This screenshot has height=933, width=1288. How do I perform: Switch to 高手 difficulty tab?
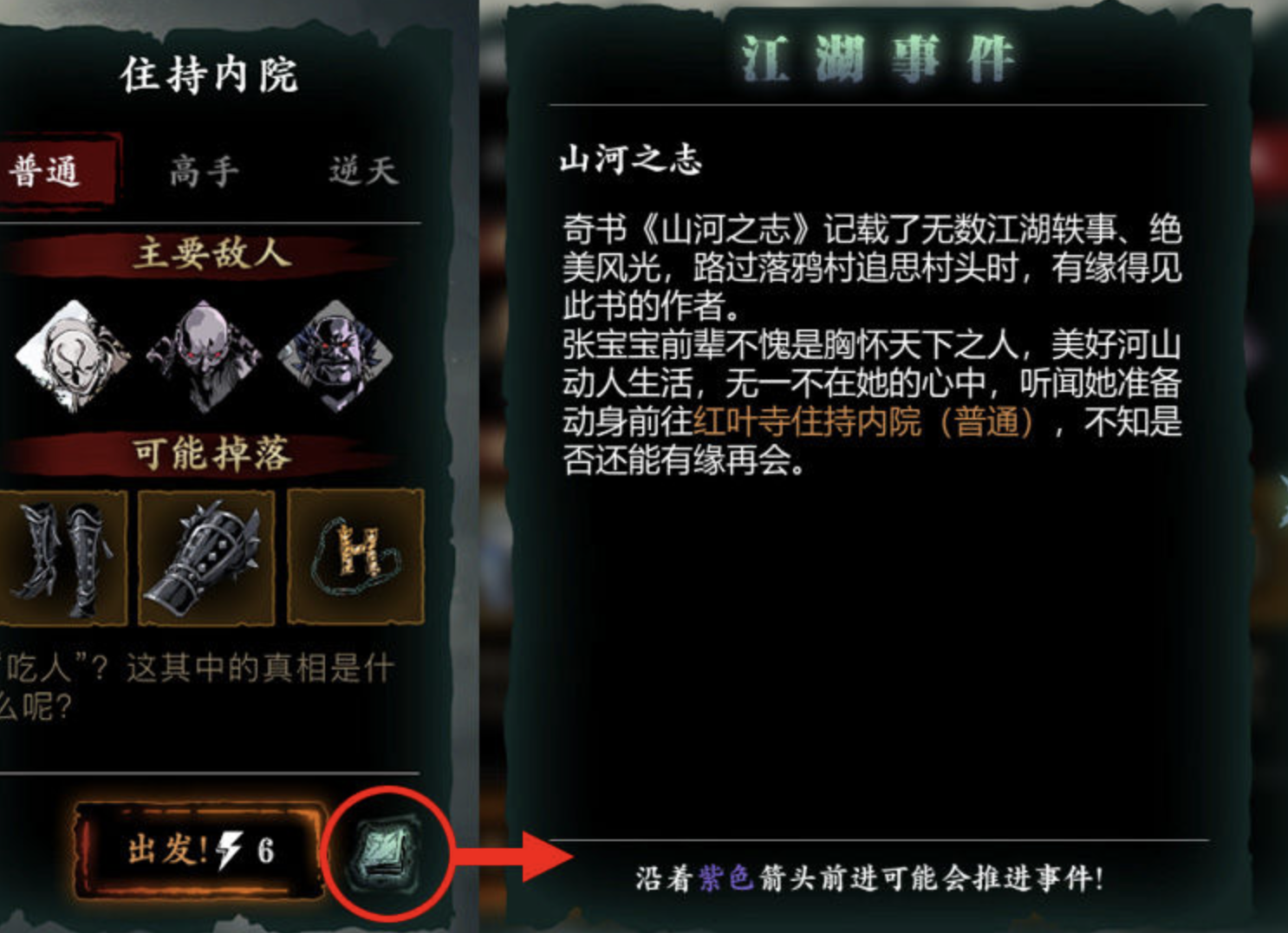(204, 171)
